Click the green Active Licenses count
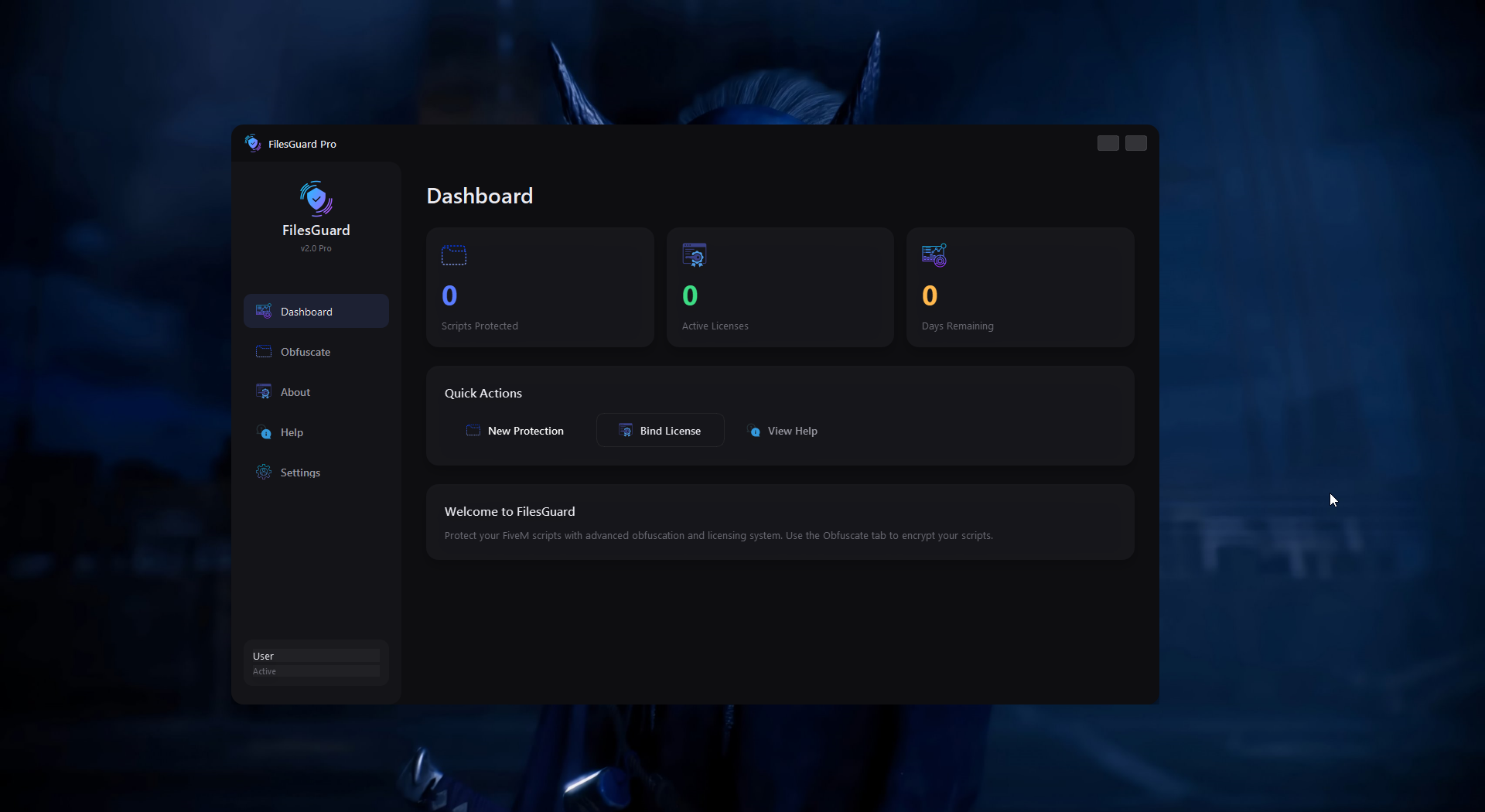The height and width of the screenshot is (812, 1485). [690, 295]
